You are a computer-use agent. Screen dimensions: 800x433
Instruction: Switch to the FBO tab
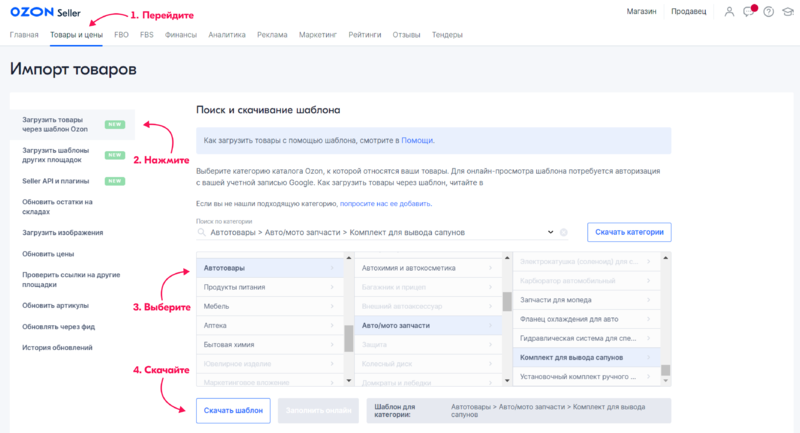(121, 35)
